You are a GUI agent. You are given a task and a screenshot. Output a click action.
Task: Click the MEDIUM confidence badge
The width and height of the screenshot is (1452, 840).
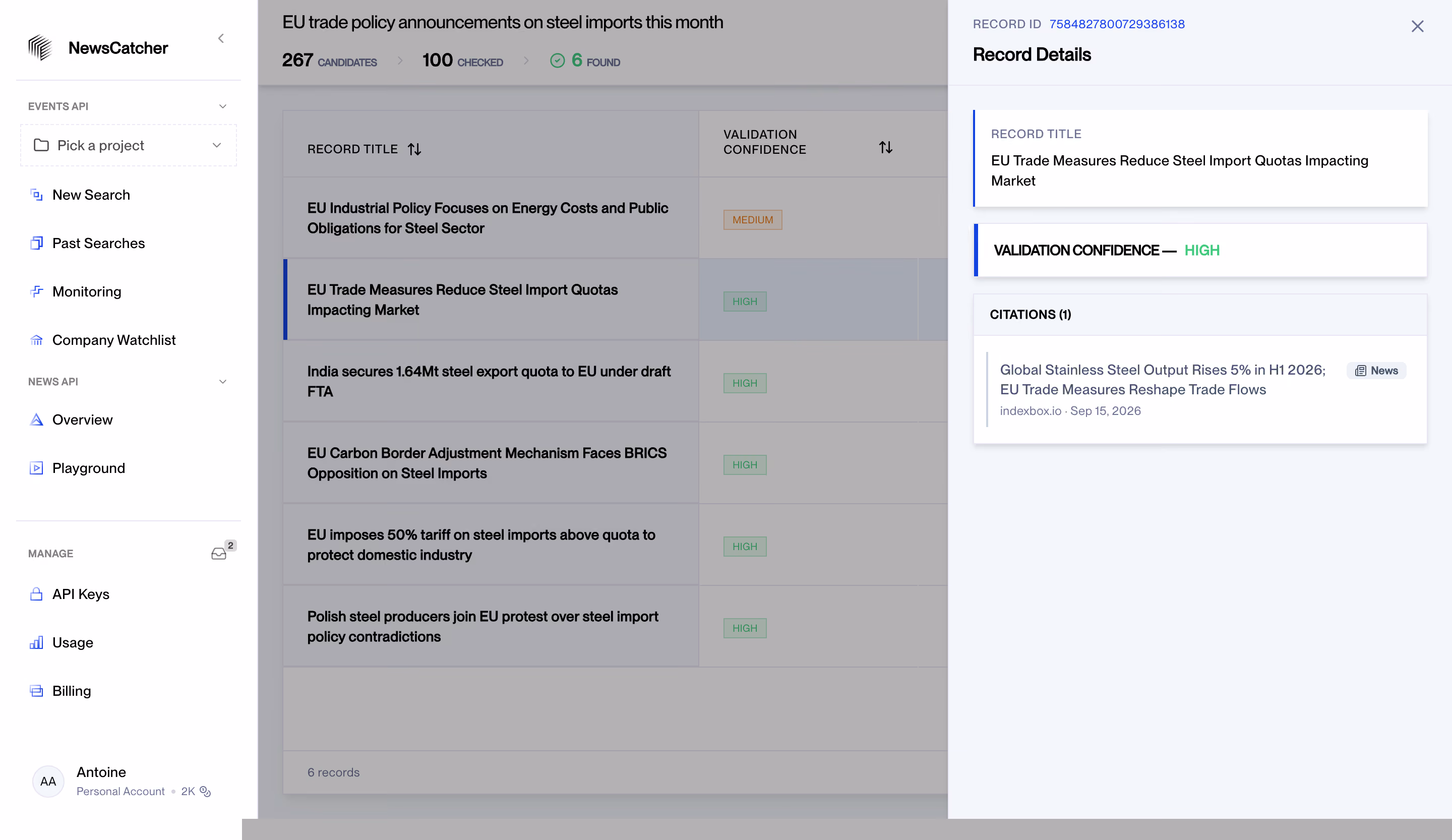tap(753, 219)
